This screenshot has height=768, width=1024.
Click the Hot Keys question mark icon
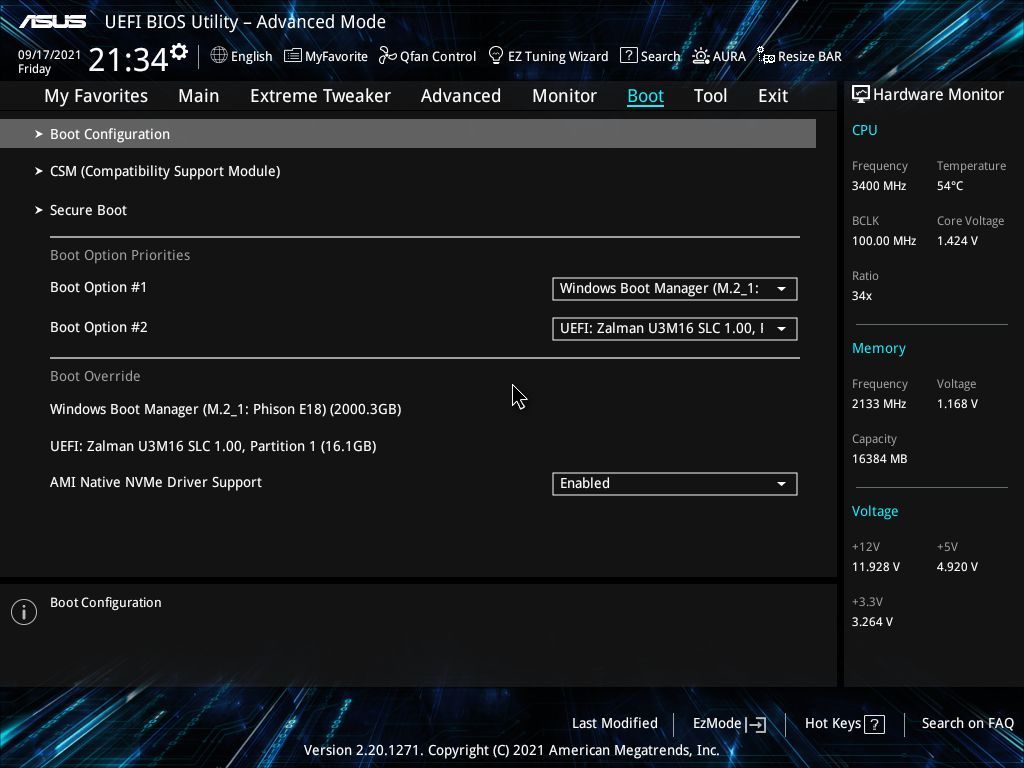coord(874,724)
